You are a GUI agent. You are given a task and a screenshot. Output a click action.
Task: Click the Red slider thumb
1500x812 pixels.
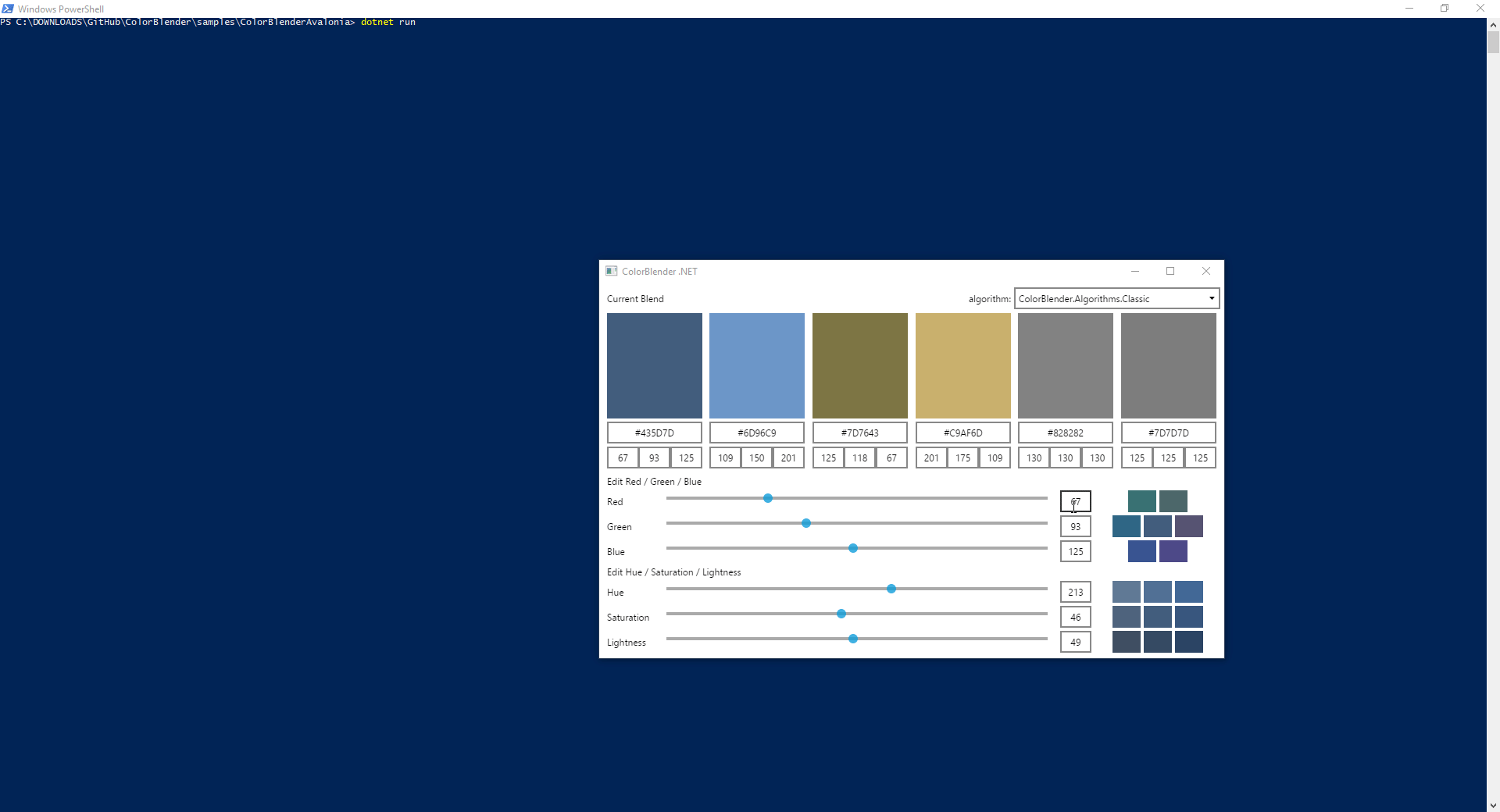click(x=768, y=498)
